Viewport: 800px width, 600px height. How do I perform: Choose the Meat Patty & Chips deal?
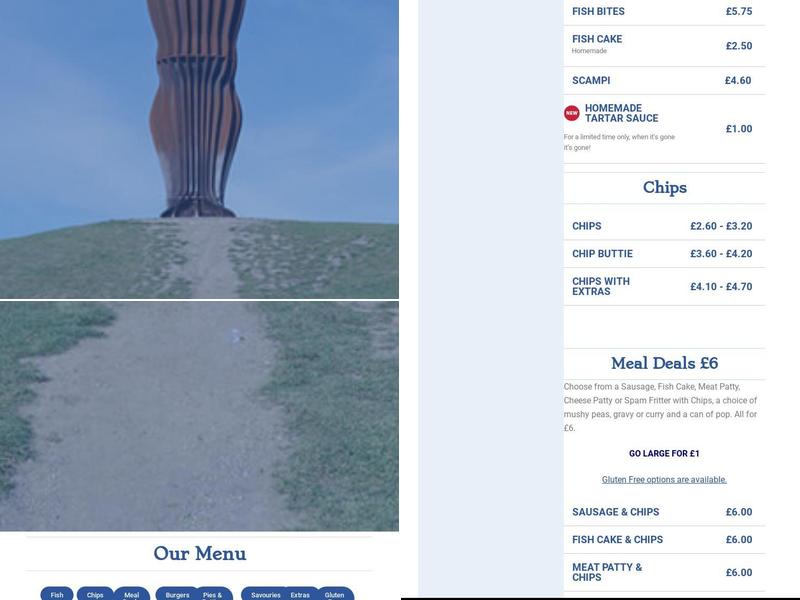pos(664,572)
